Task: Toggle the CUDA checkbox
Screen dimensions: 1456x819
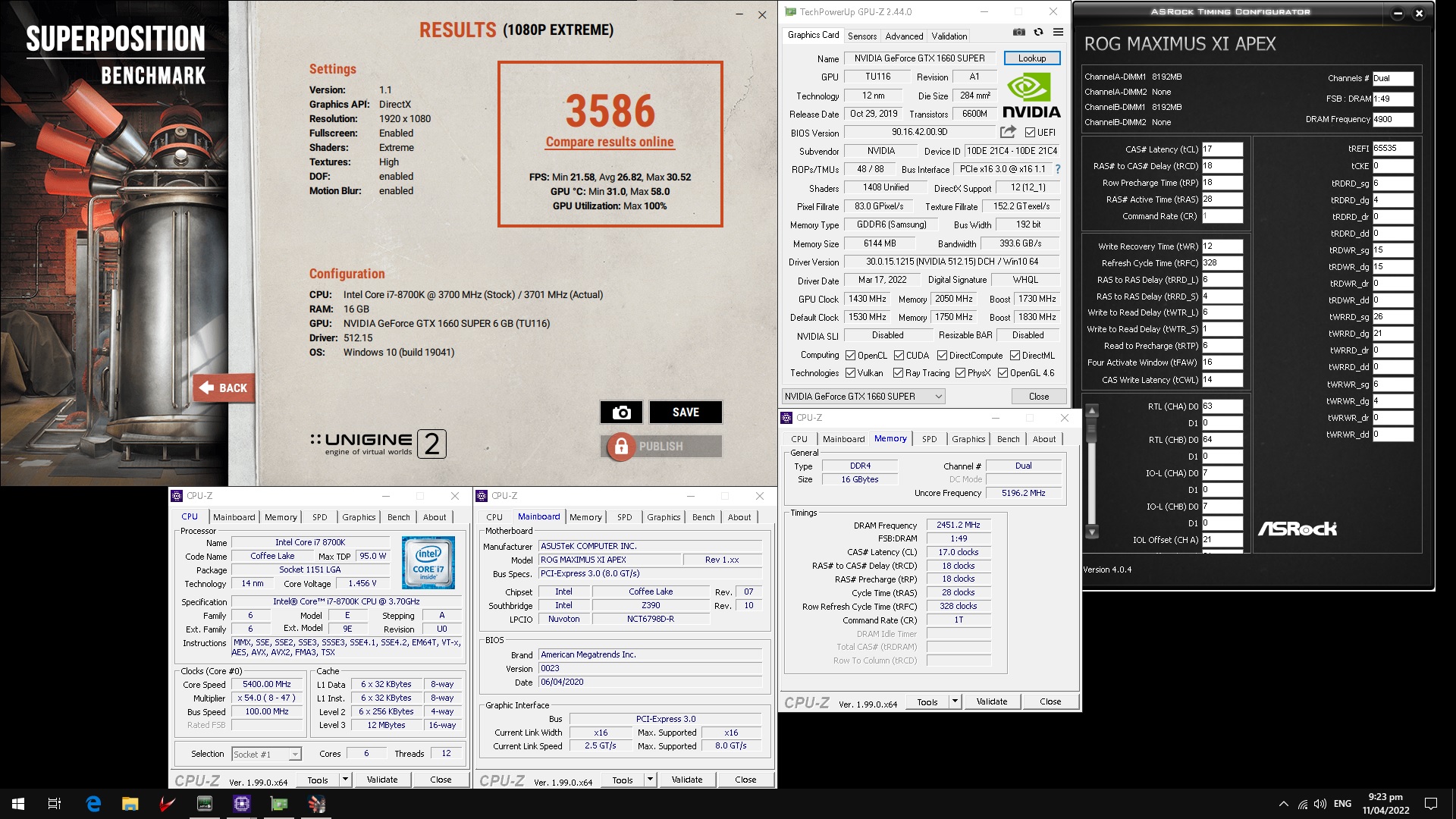Action: 899,356
